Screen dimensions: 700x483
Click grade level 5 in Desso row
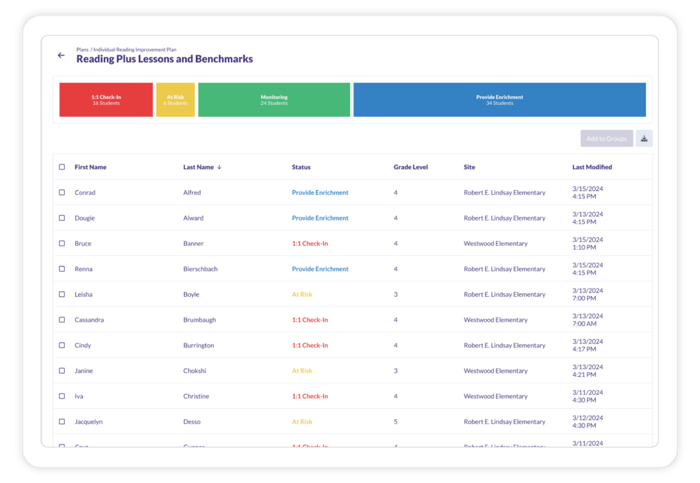point(396,421)
